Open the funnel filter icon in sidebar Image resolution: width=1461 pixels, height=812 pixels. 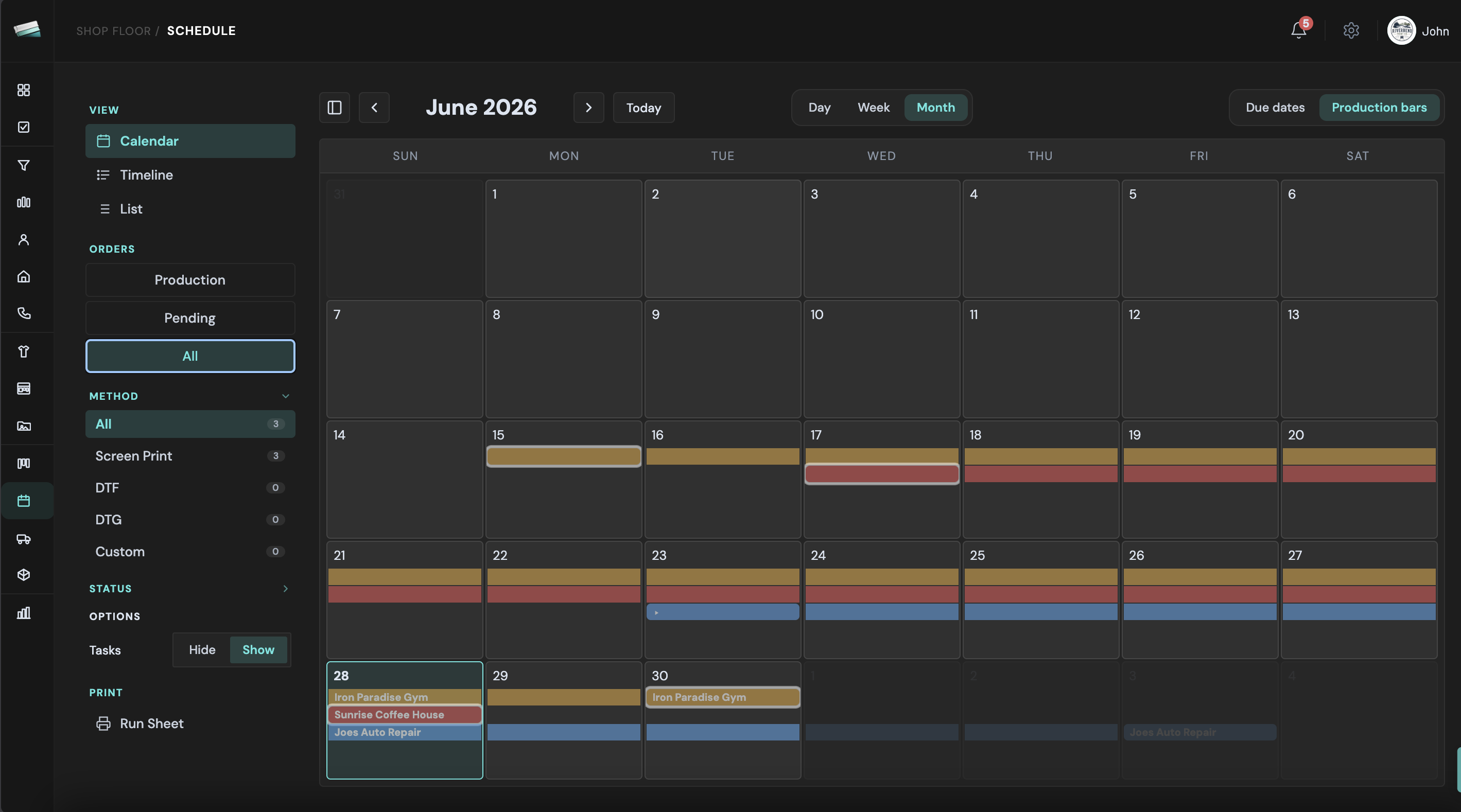coord(23,166)
